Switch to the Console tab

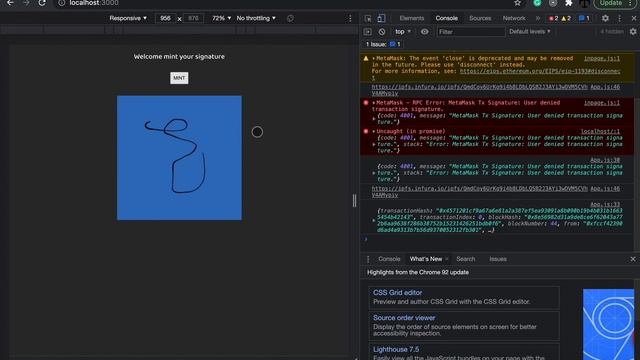coord(447,18)
